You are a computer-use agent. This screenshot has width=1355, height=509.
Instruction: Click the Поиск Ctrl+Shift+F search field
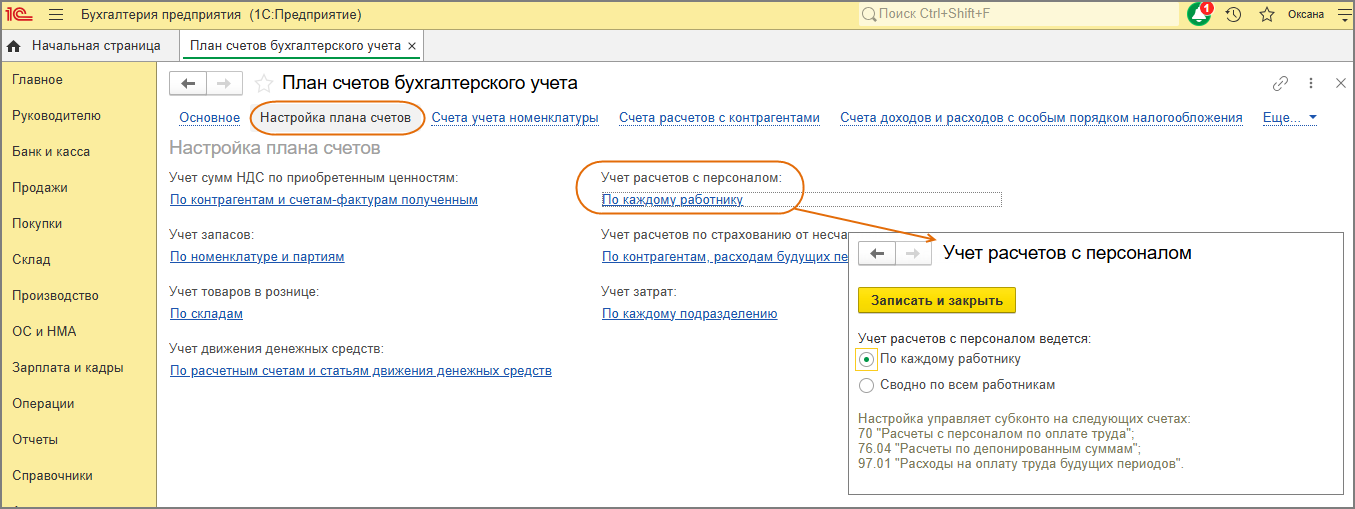[x=1019, y=15]
